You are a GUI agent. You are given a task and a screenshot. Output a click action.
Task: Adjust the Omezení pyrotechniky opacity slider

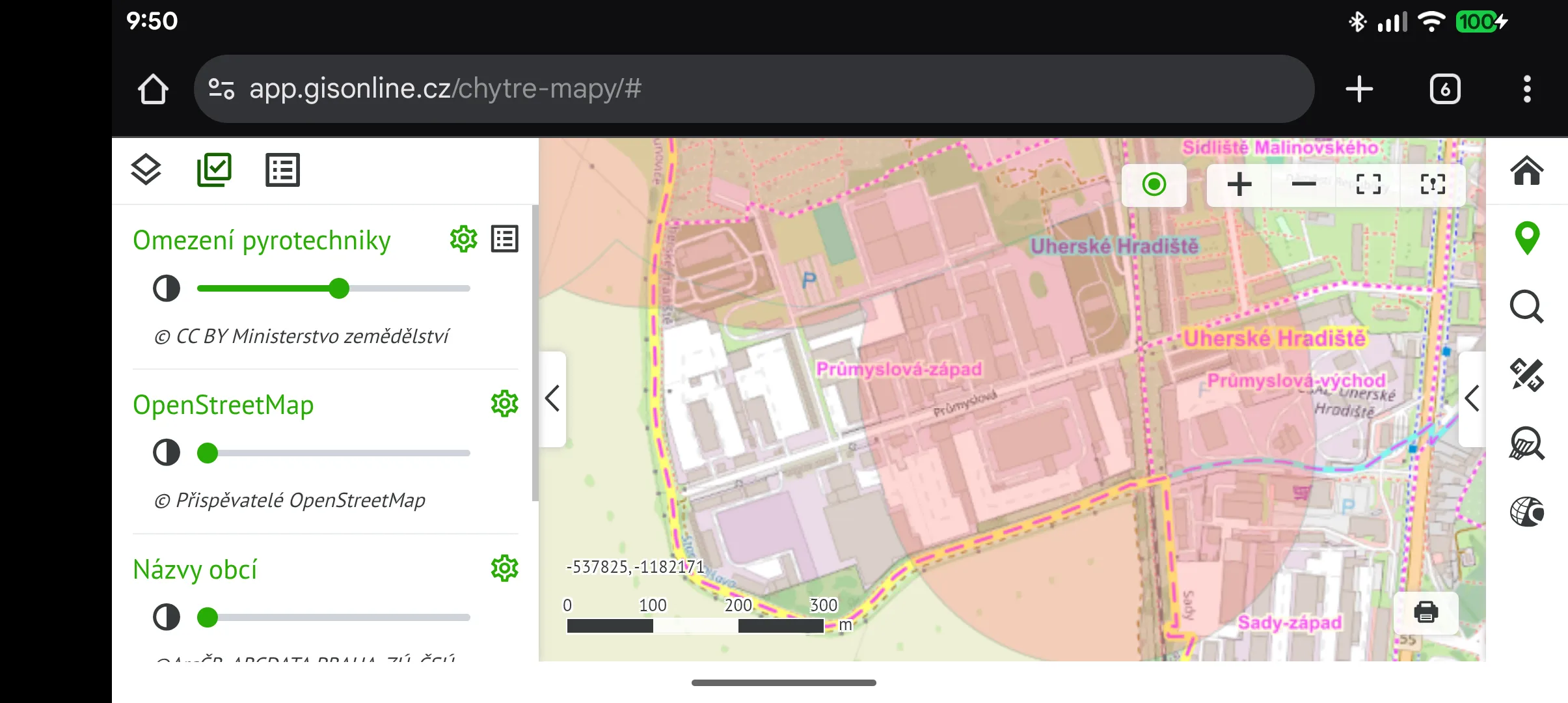coord(333,288)
